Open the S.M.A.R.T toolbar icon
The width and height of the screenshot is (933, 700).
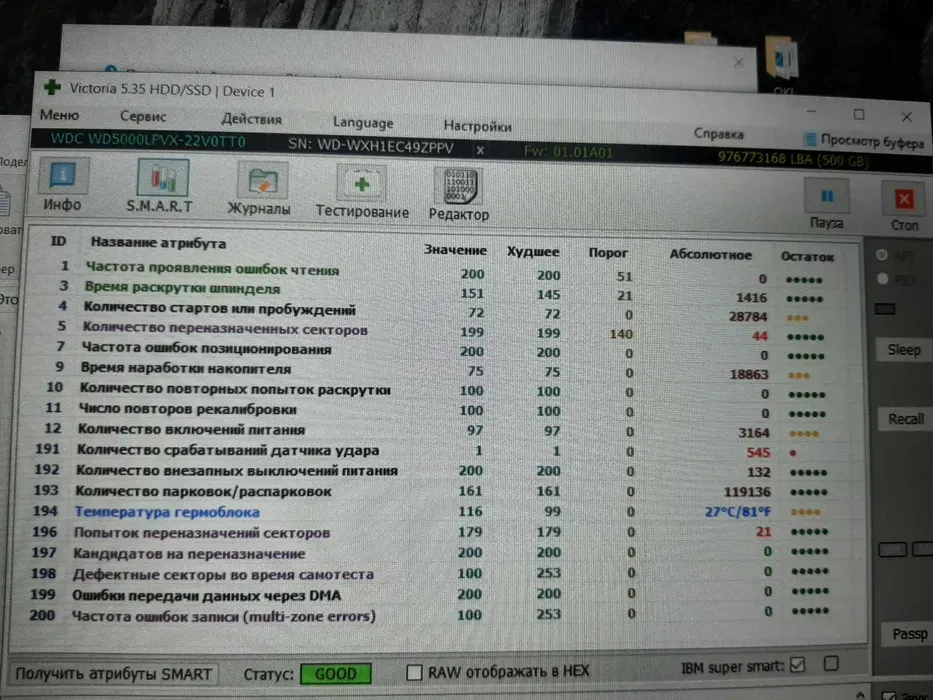click(x=161, y=186)
